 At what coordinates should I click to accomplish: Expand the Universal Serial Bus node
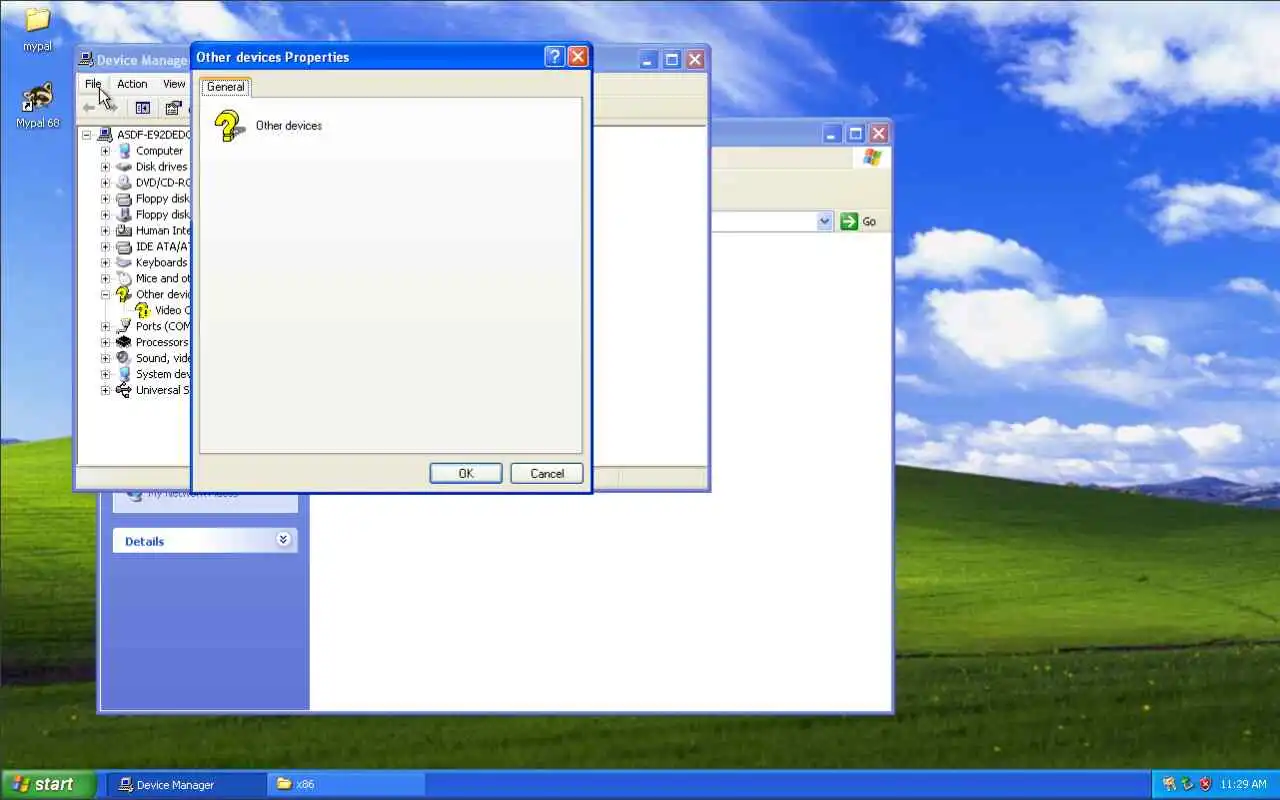click(x=105, y=391)
